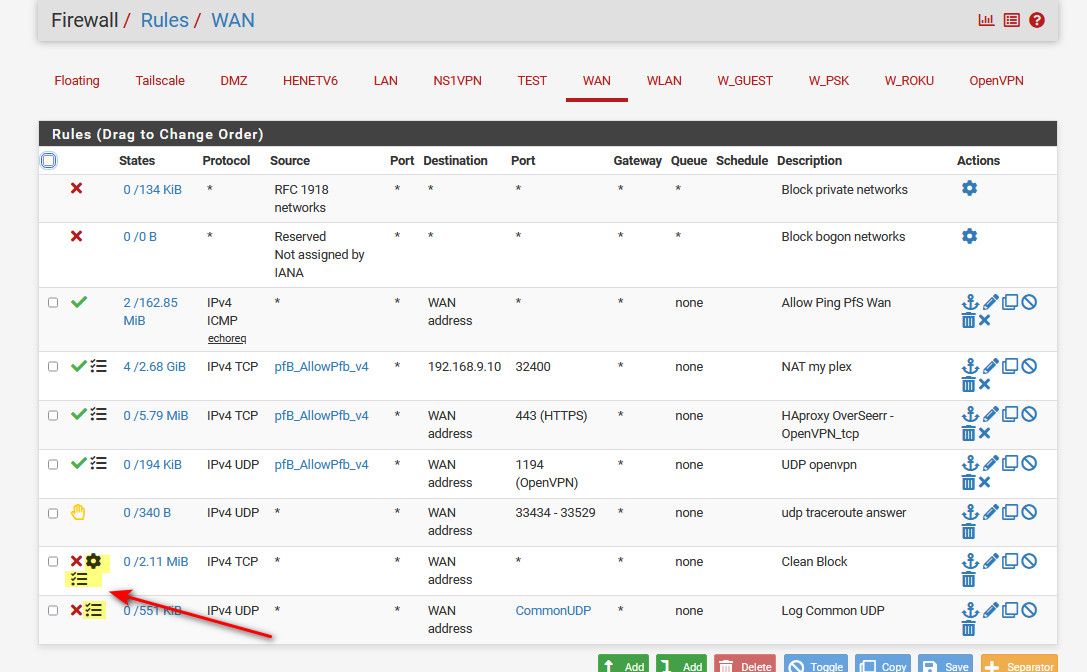The width and height of the screenshot is (1087, 672).
Task: Open settings gear for Block bogon networks
Action: coord(969,236)
